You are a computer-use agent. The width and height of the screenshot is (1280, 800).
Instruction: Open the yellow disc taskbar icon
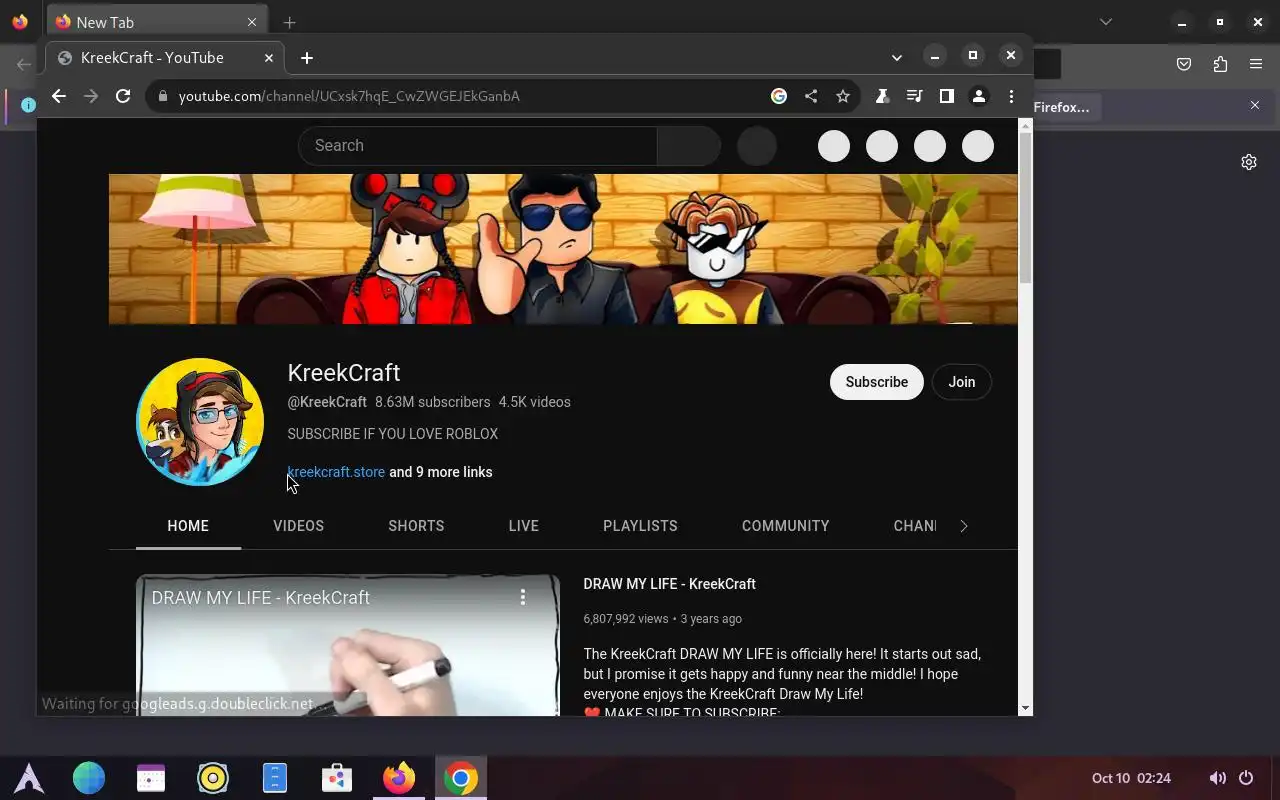[x=213, y=778]
